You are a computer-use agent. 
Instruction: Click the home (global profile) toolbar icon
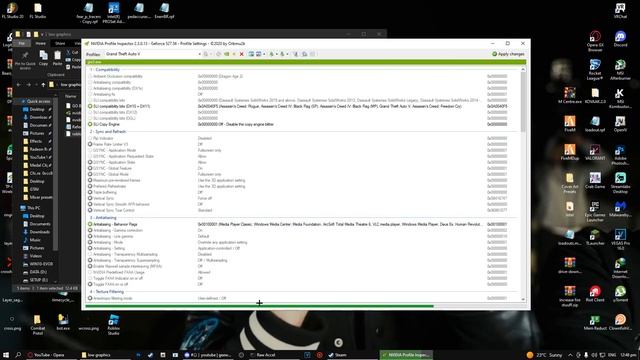coord(206,54)
